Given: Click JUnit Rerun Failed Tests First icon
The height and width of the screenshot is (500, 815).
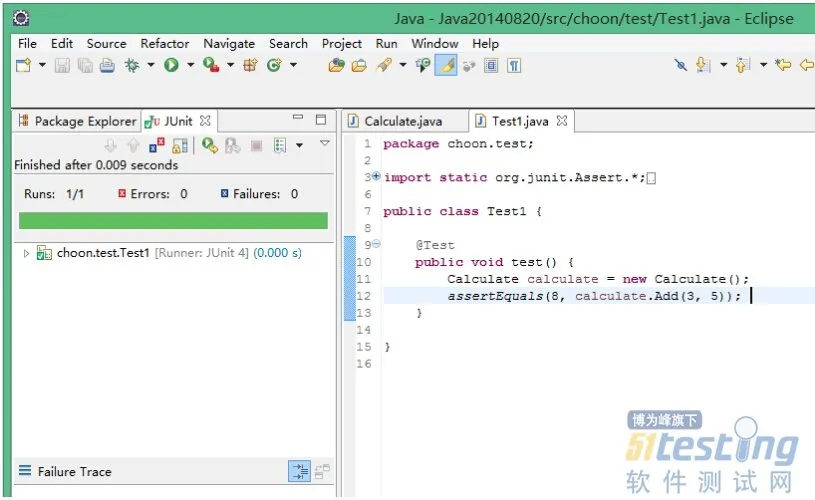Looking at the screenshot, I should pyautogui.click(x=232, y=146).
